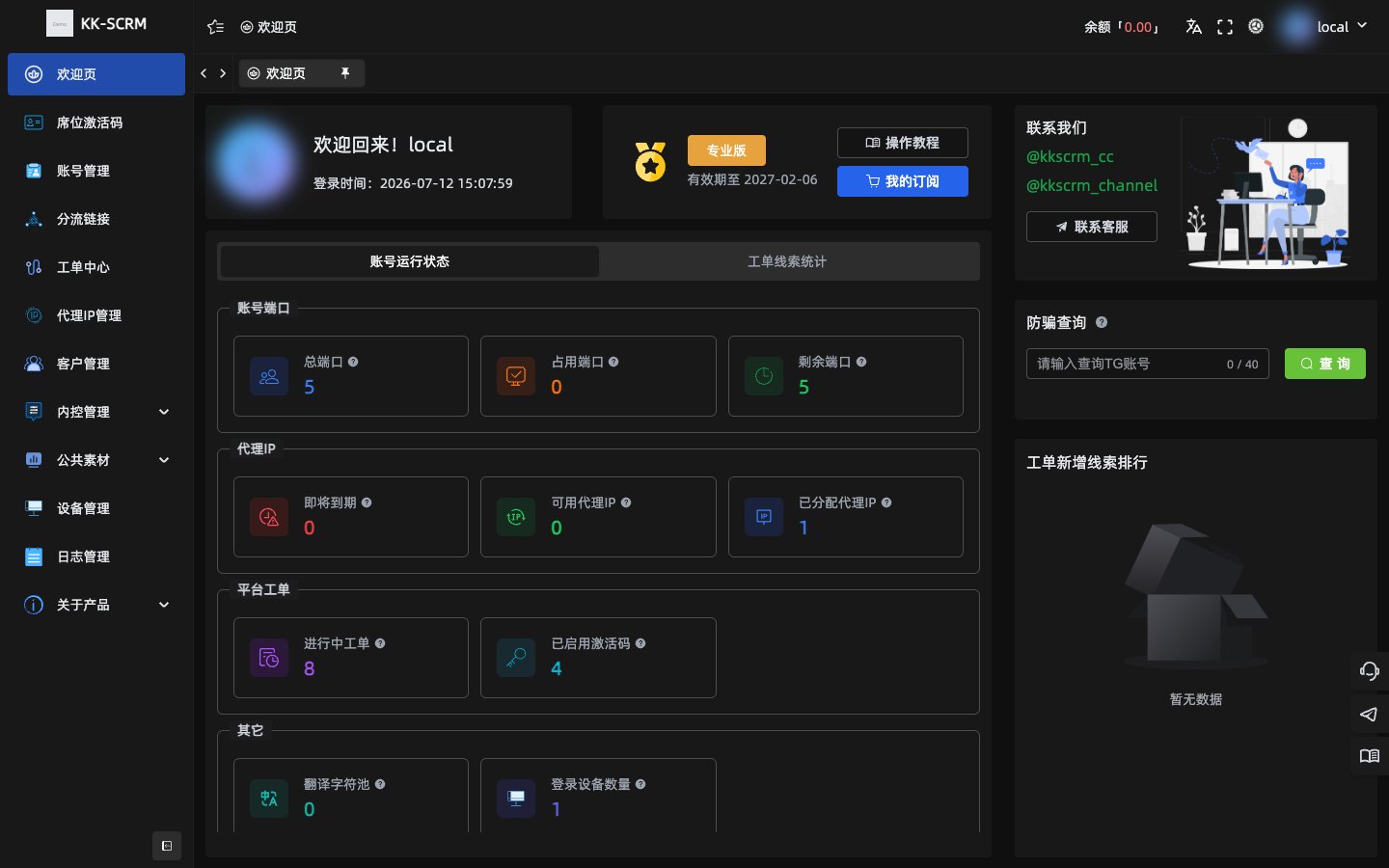Viewport: 1389px width, 868px height.
Task: Click the favorites star-list icon in header
Action: tap(216, 27)
